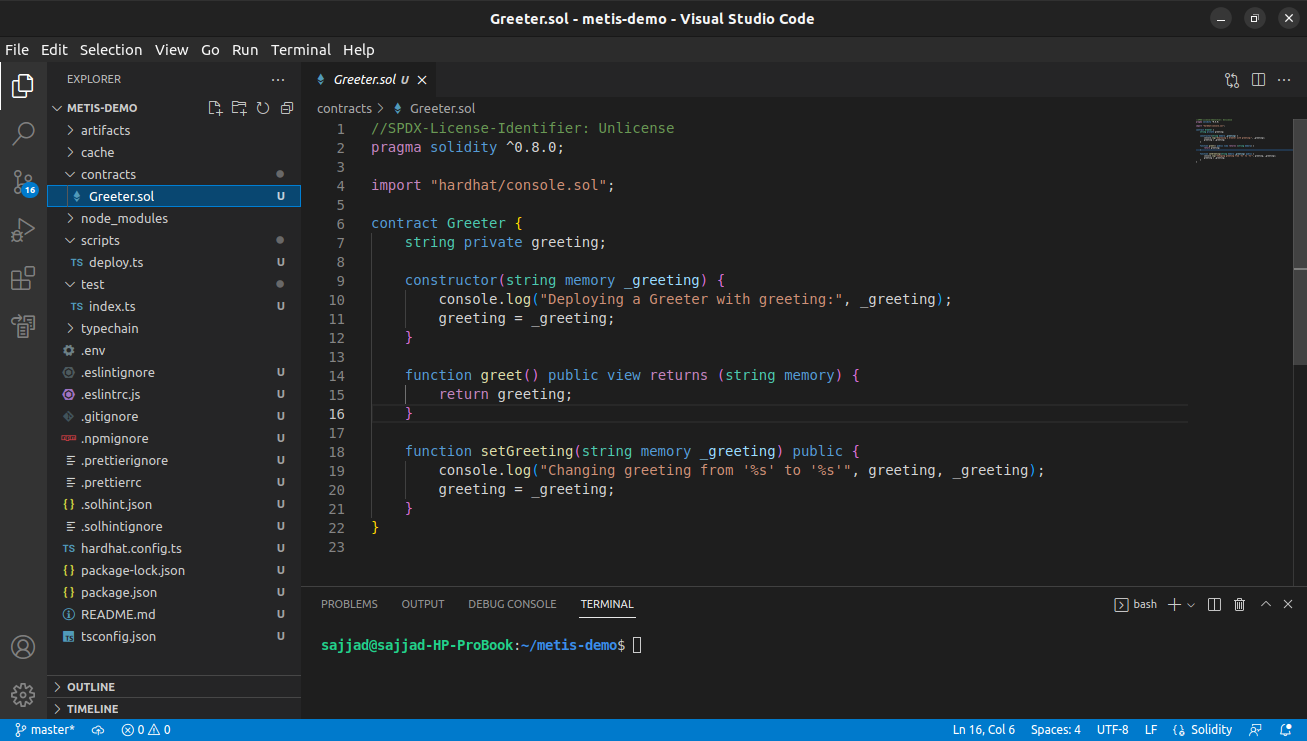1307x741 pixels.
Task: Expand the OUTLINE section
Action: click(x=90, y=687)
